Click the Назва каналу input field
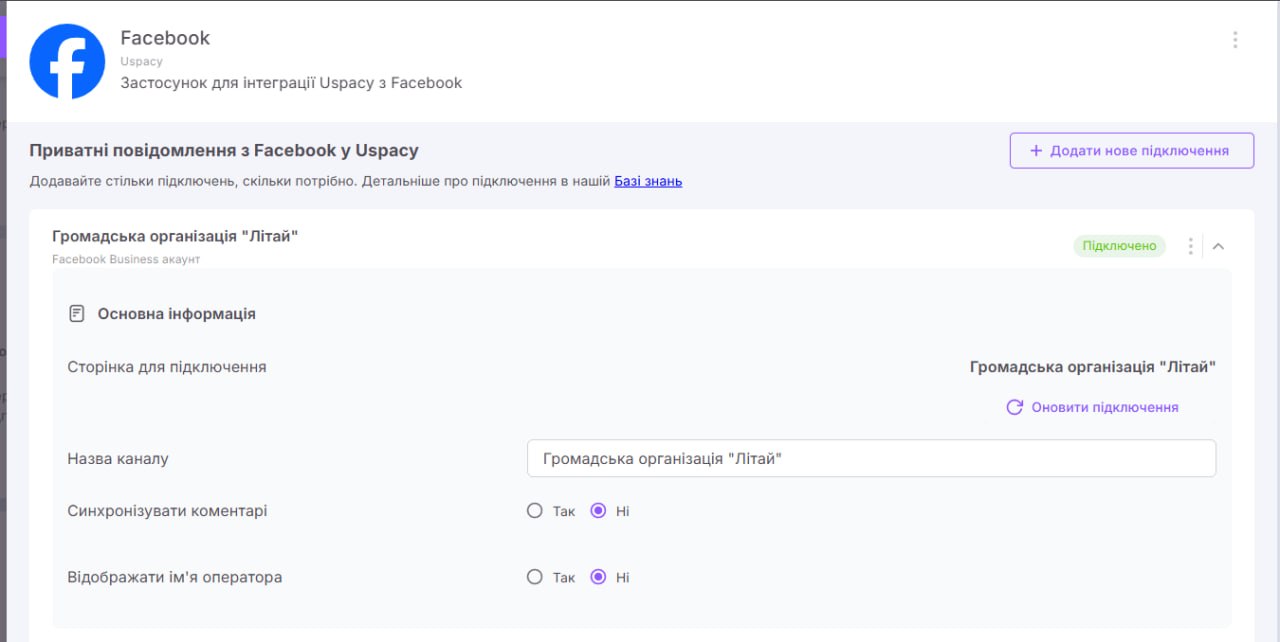 (871, 458)
